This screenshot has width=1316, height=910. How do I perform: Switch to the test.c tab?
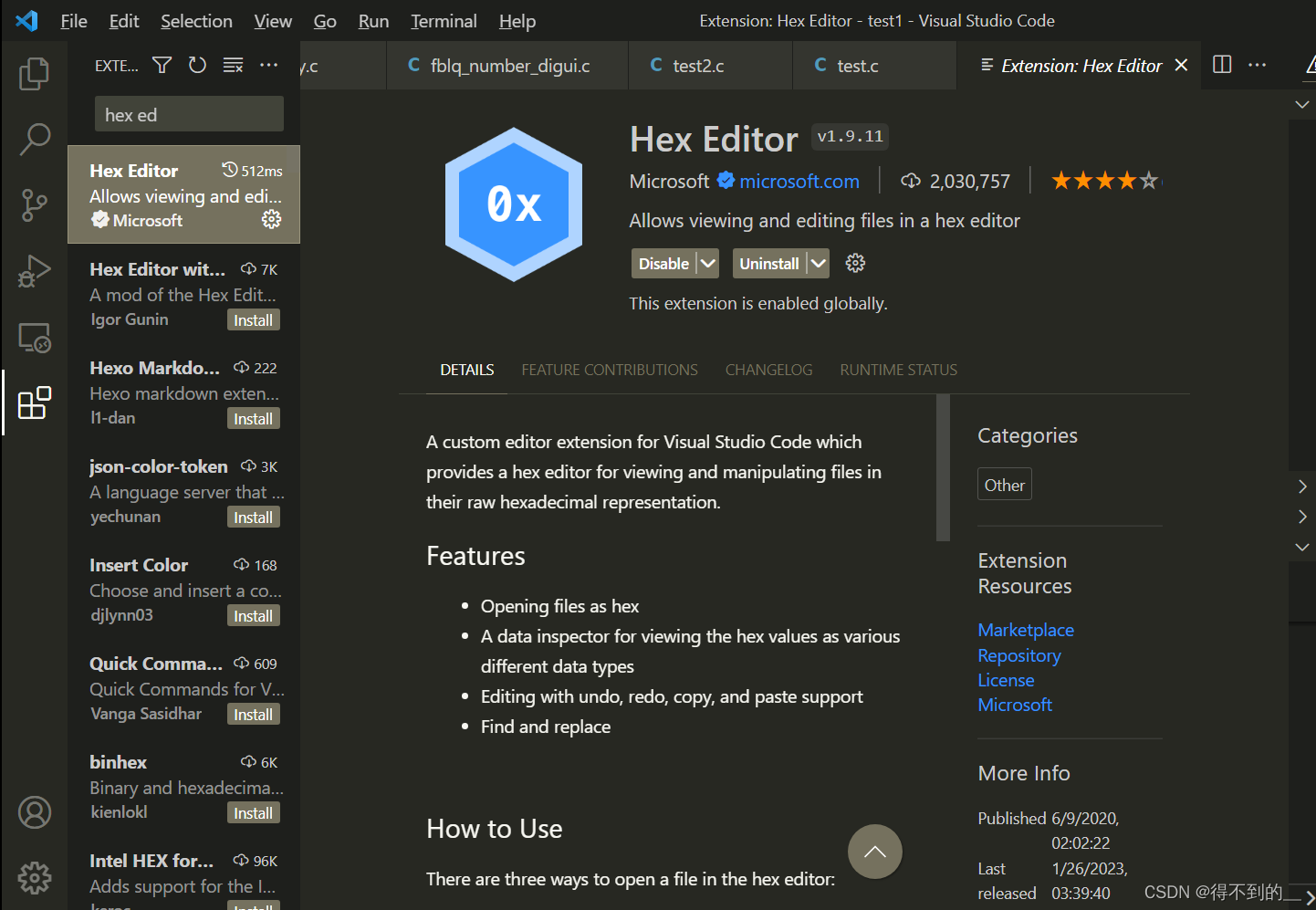(x=874, y=66)
